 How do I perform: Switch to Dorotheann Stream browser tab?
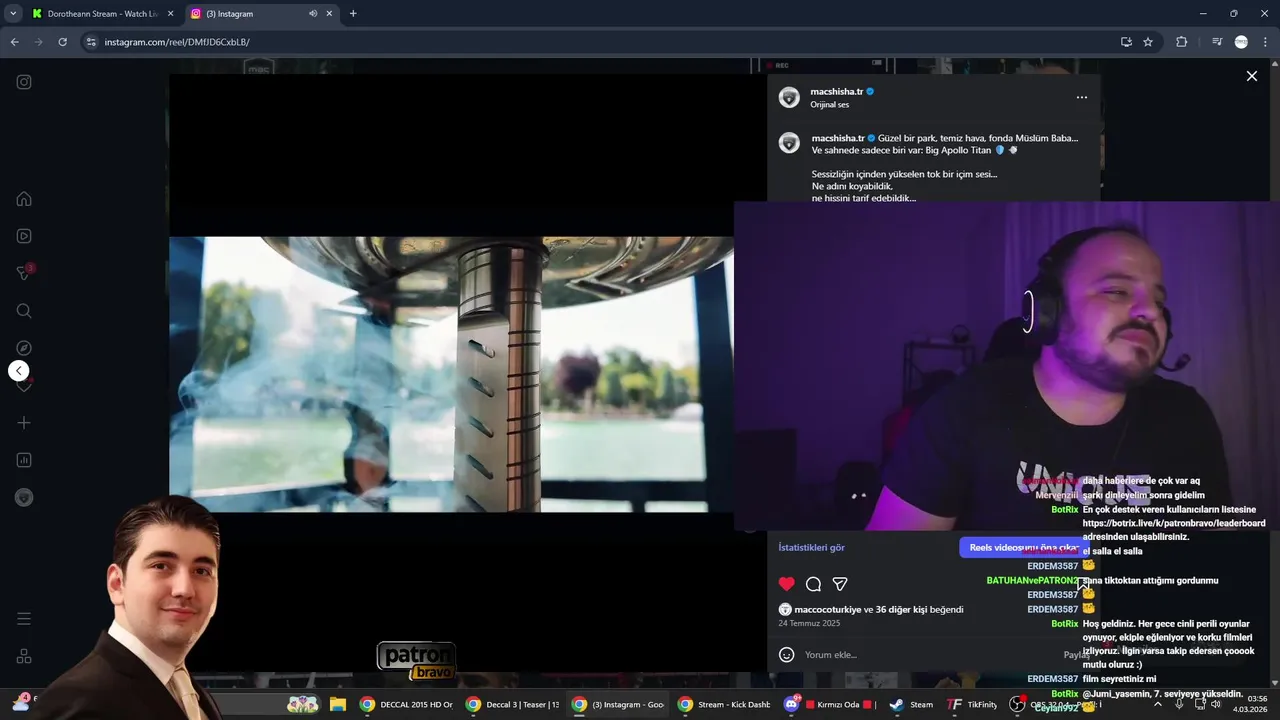pyautogui.click(x=100, y=14)
